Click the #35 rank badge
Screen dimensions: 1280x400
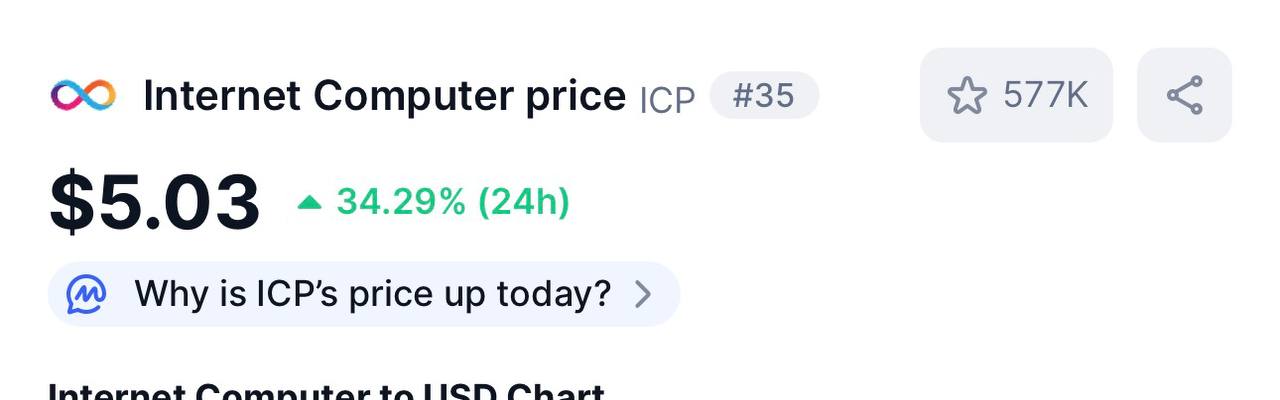pyautogui.click(x=764, y=96)
